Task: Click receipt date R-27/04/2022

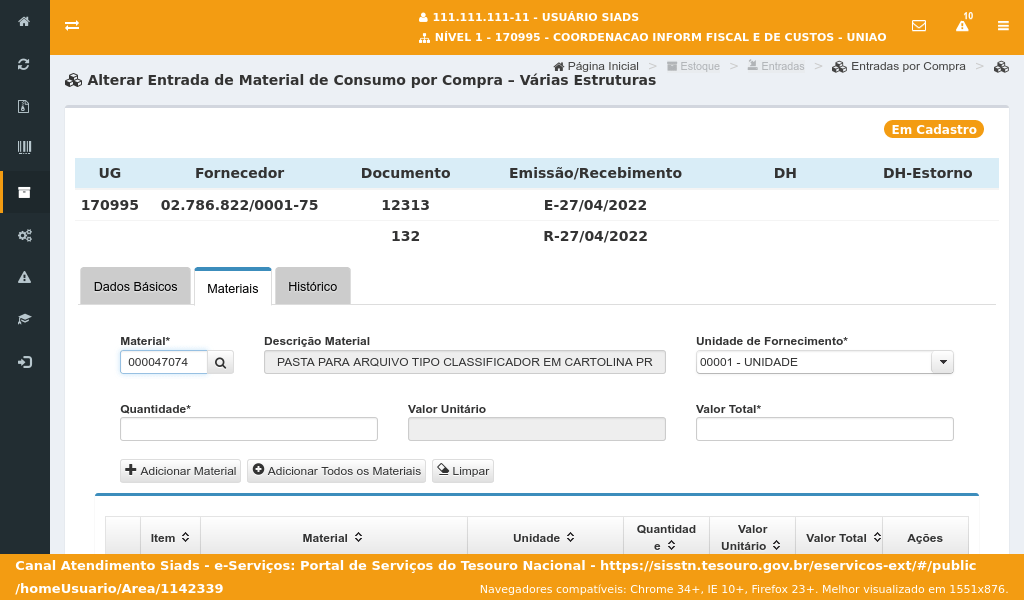Action: (595, 236)
